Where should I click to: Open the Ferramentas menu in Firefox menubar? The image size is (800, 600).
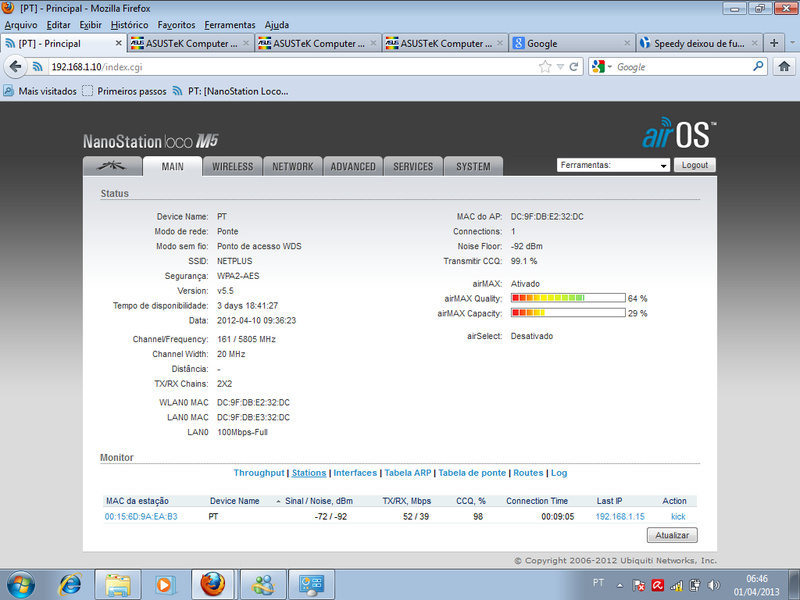coord(230,24)
